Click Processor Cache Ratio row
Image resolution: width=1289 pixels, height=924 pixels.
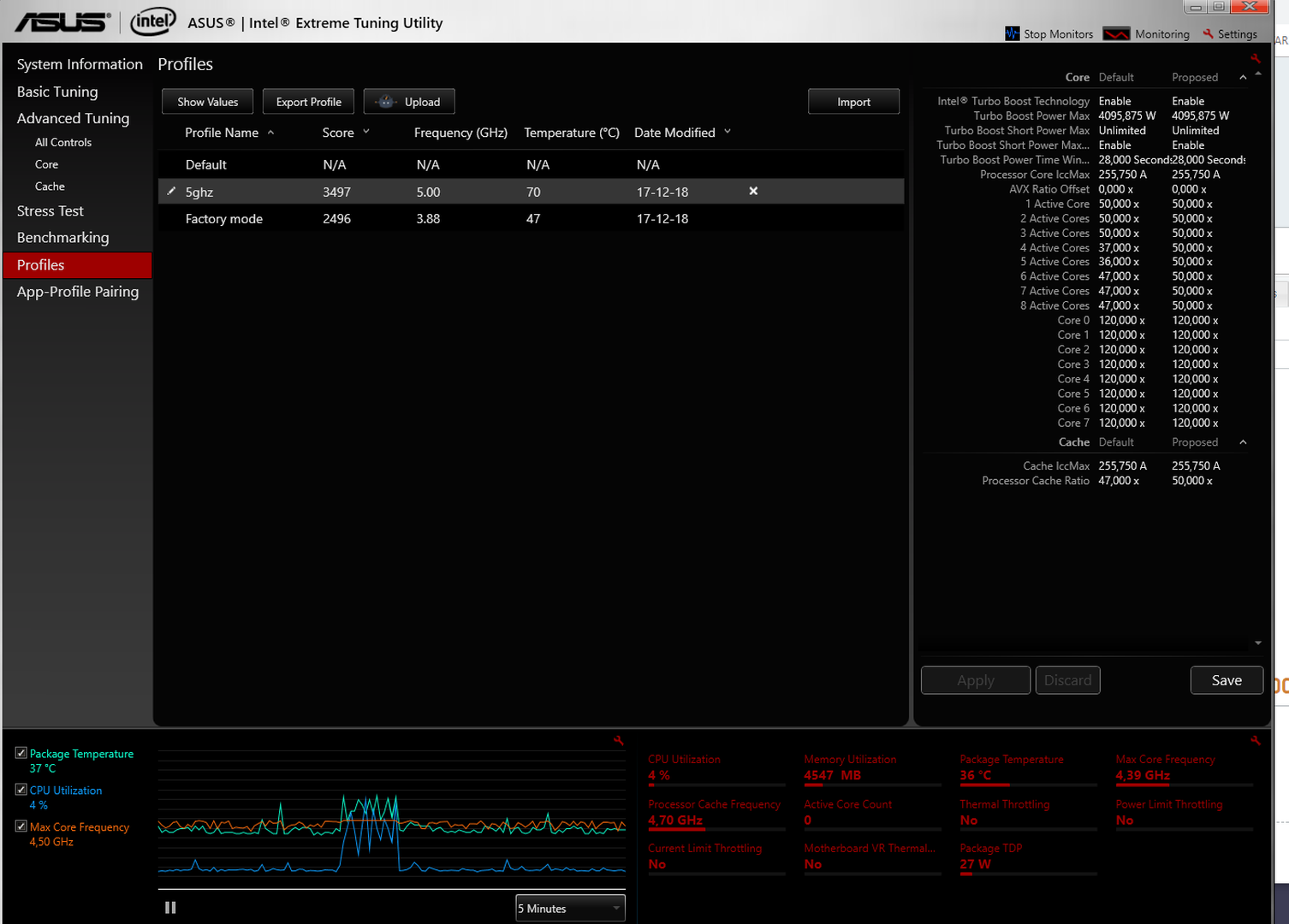(1084, 481)
